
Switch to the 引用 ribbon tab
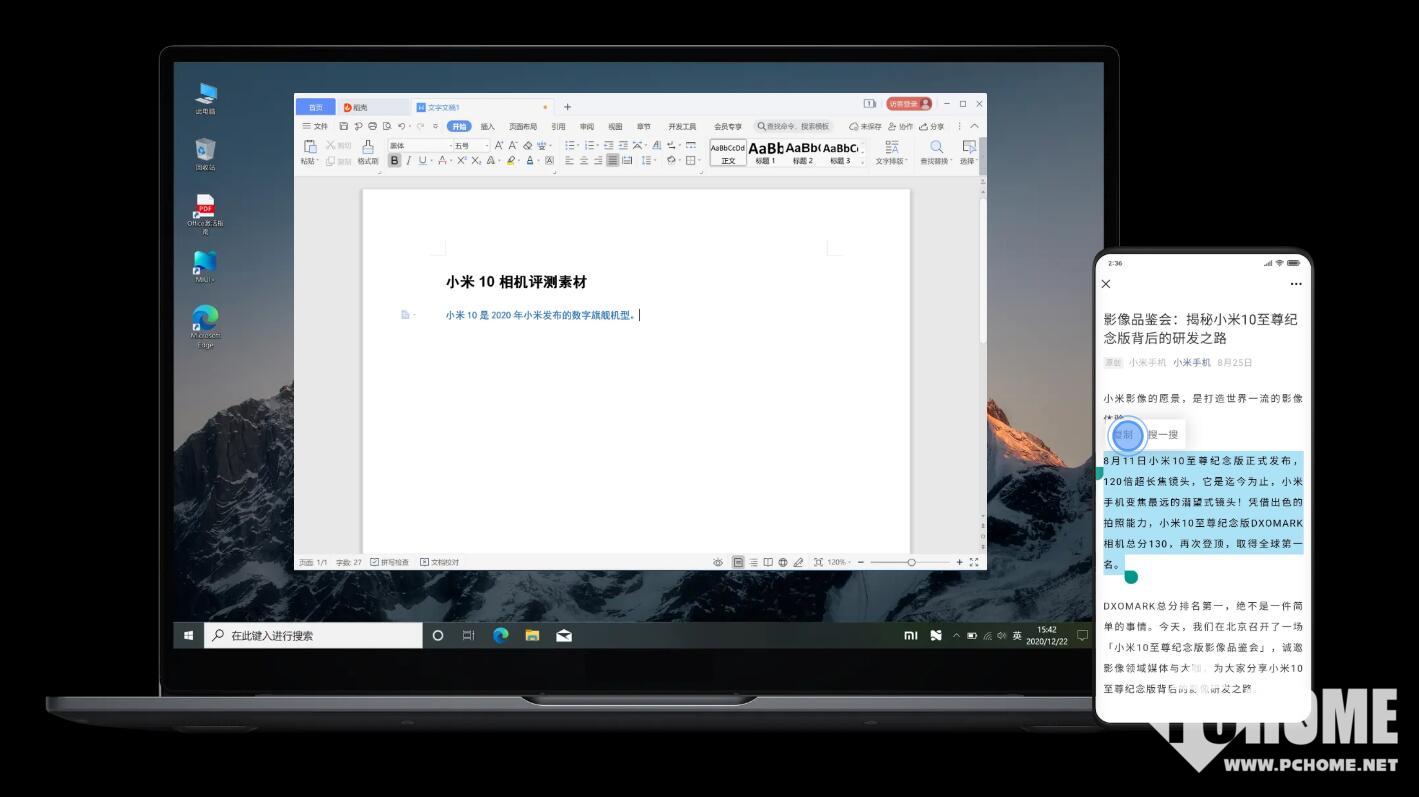558,126
